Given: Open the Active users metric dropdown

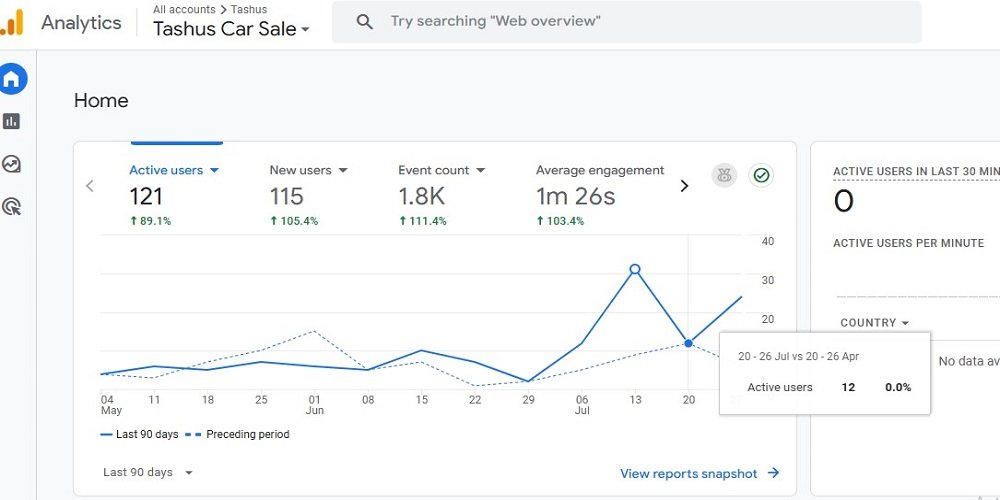Looking at the screenshot, I should pos(174,170).
